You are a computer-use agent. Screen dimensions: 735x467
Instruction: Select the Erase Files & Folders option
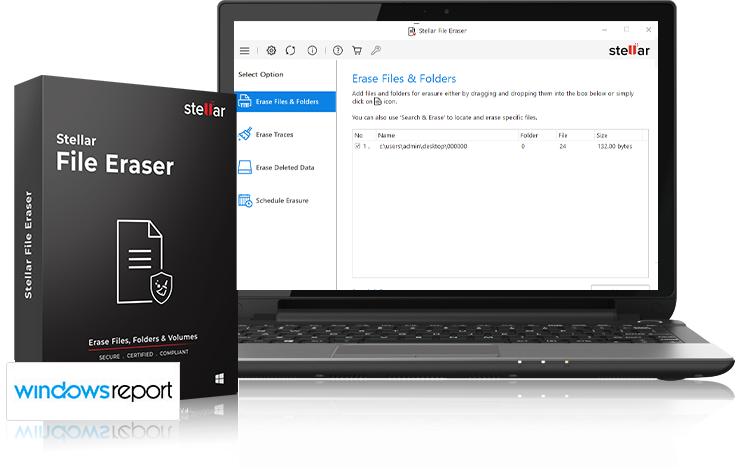(285, 102)
